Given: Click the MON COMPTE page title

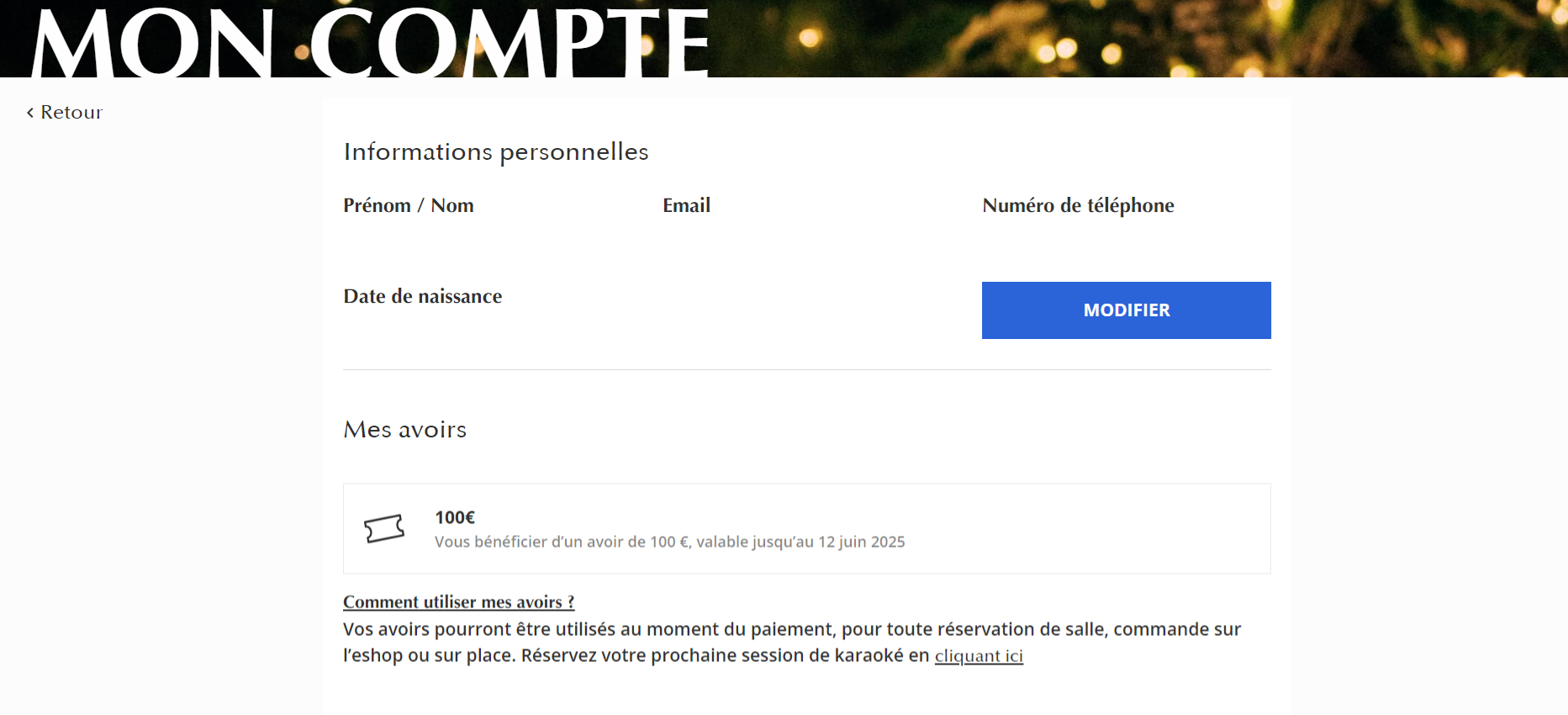Looking at the screenshot, I should tap(370, 42).
